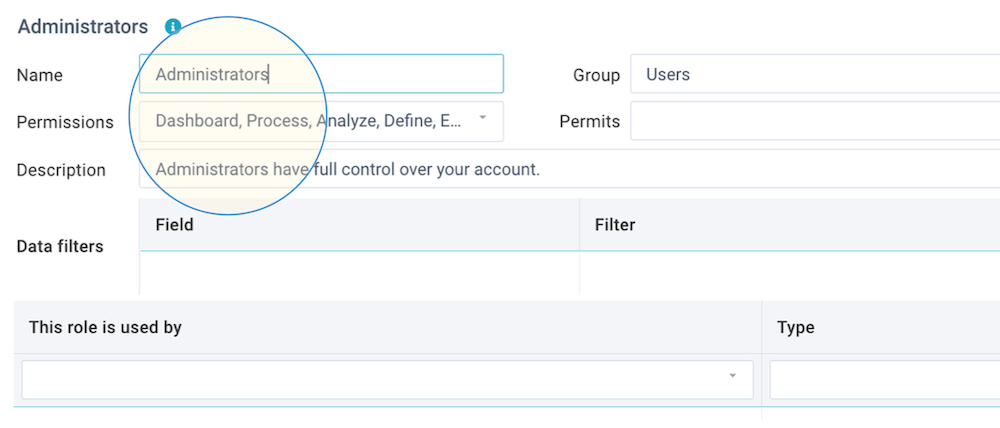Click the Group field label
Screen dimensions: 1000x428
(x=596, y=75)
